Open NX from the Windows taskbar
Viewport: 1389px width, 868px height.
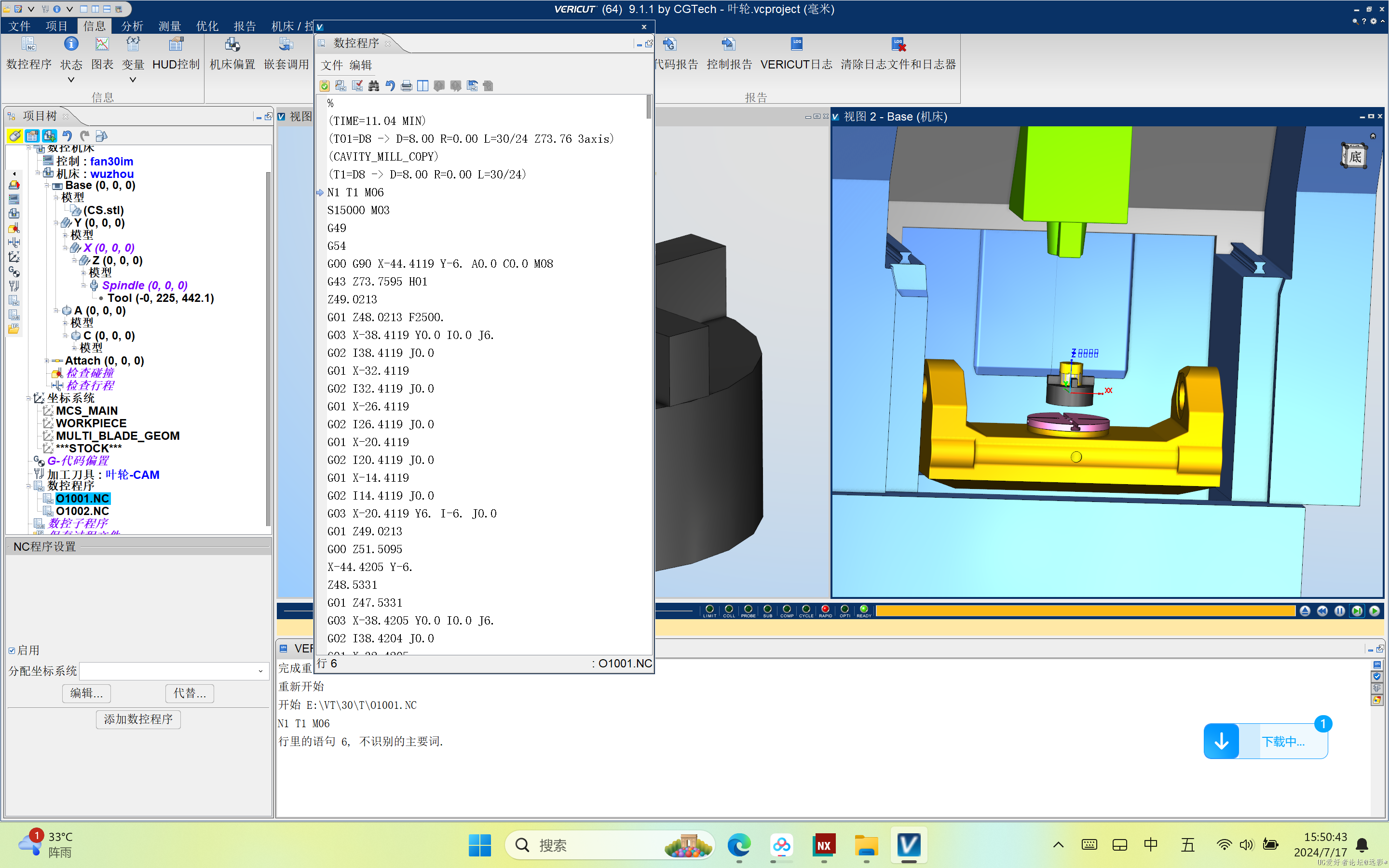tap(824, 845)
